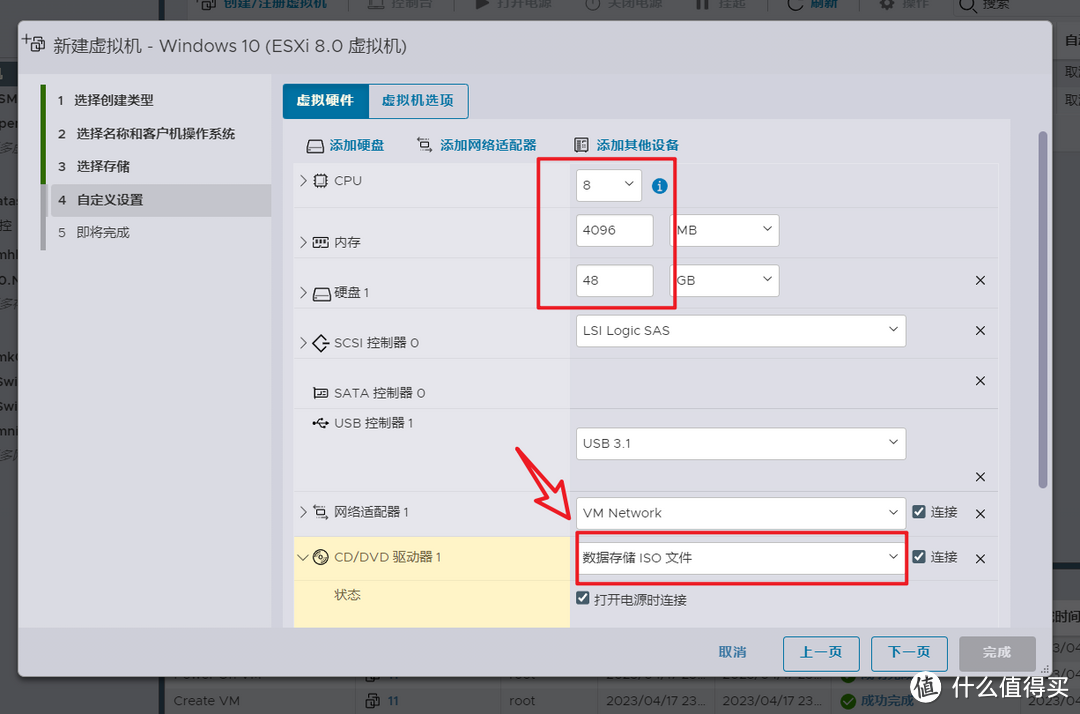Image resolution: width=1080 pixels, height=714 pixels.
Task: Click the Next page button
Action: click(x=908, y=652)
